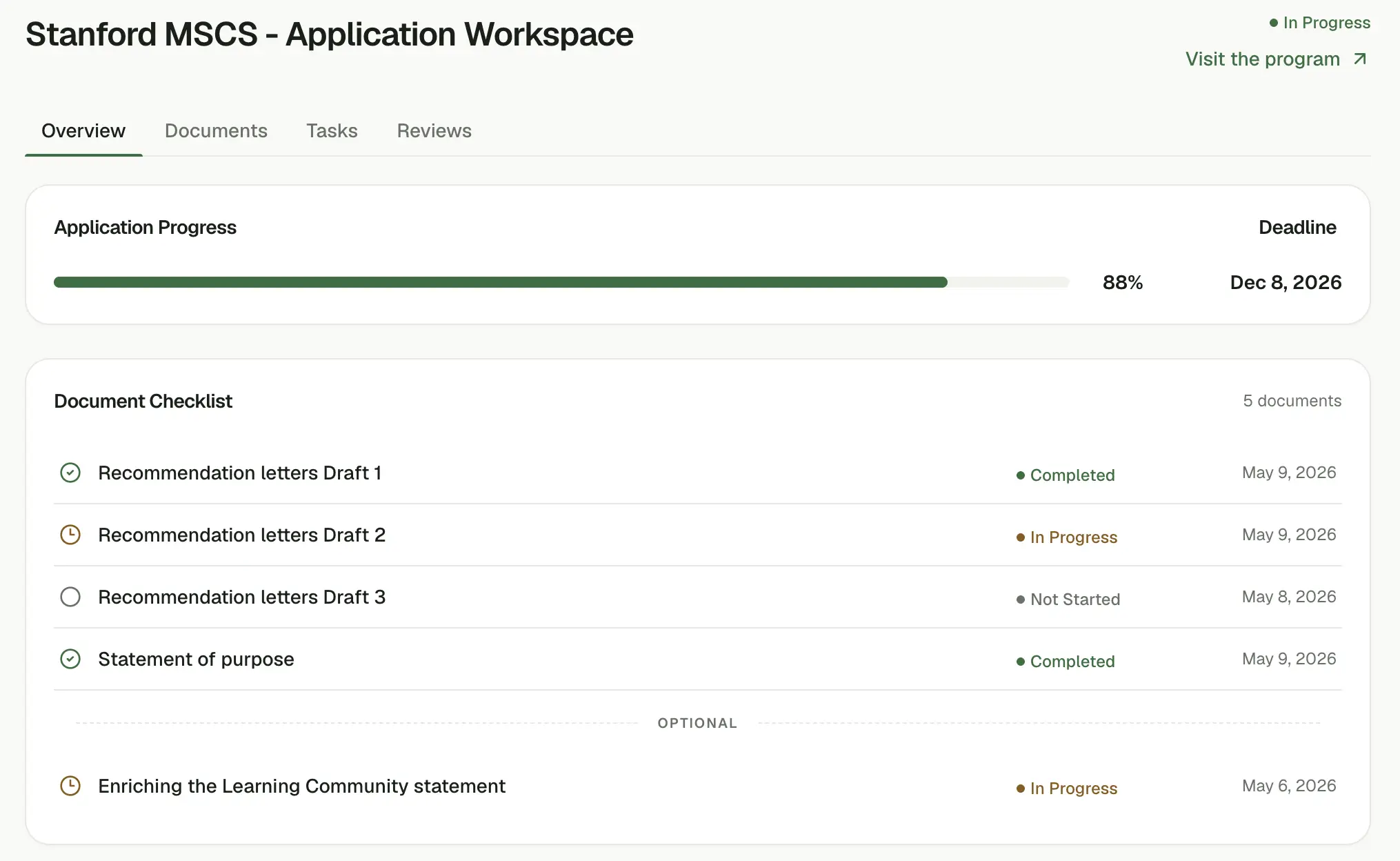Click the Application Progress bar
Screen dimensions: 1400x861
pos(561,282)
